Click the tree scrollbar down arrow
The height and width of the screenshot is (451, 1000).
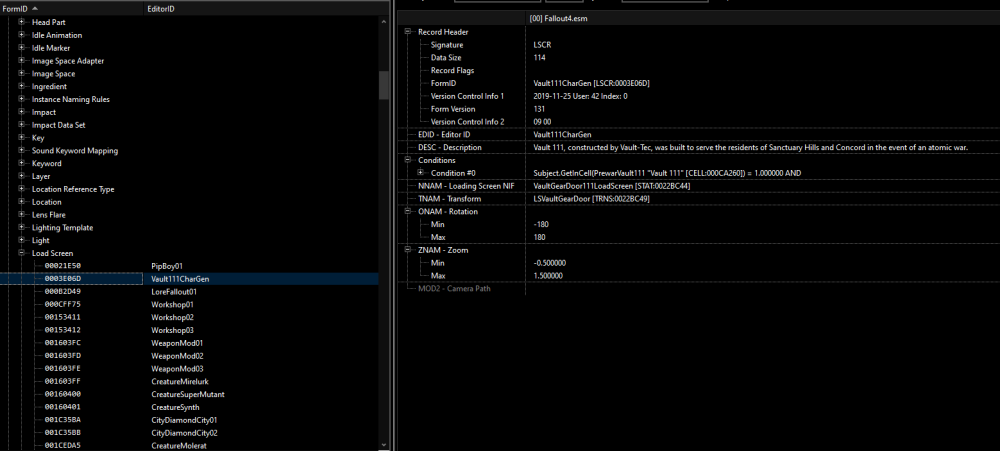pos(384,445)
